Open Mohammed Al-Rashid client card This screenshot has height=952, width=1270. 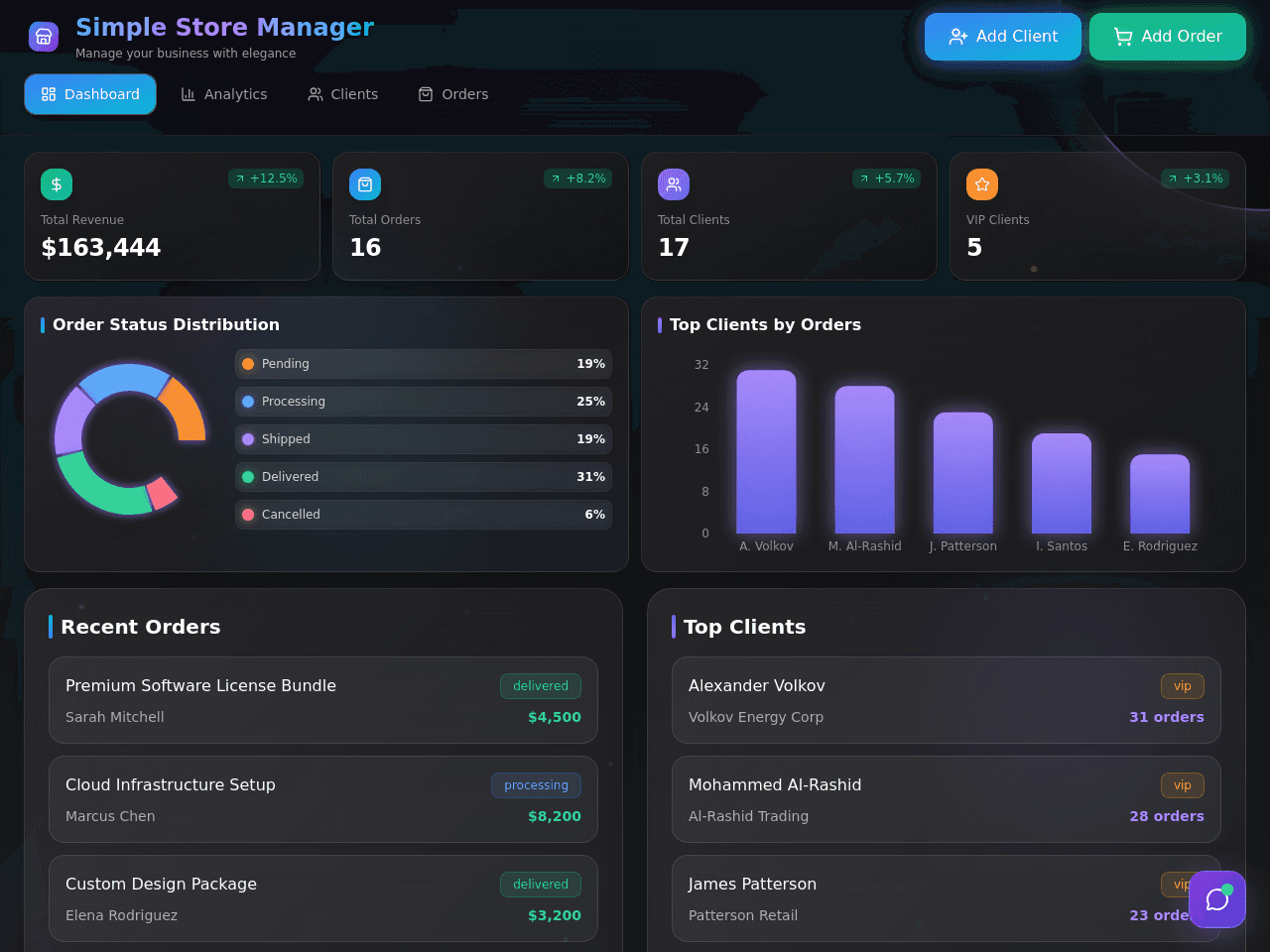coord(947,799)
